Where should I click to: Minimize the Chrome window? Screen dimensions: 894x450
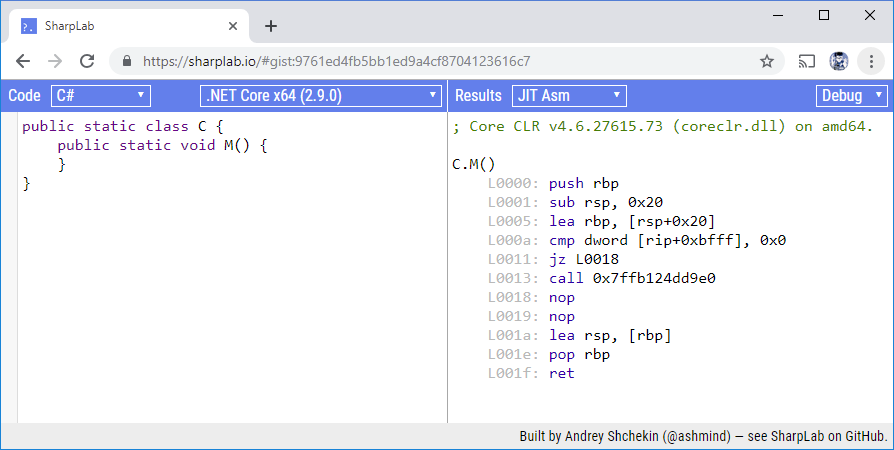pos(778,15)
